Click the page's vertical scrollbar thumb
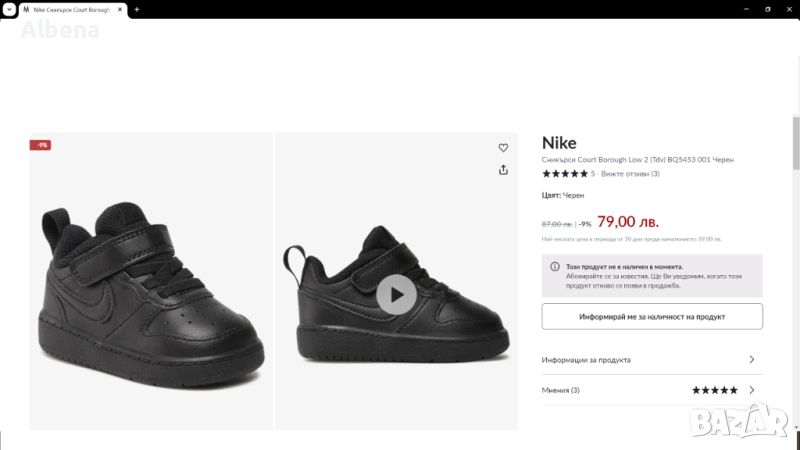Viewport: 800px width, 450px height. (796, 145)
